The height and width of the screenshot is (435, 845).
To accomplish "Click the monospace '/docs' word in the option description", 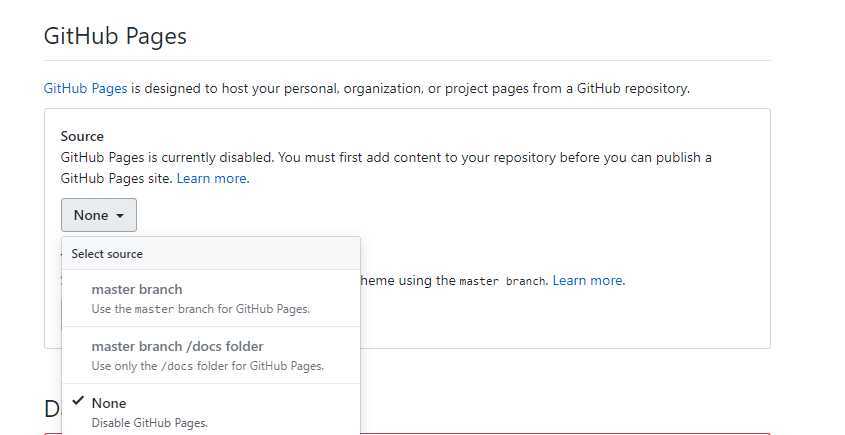I will click(177, 367).
